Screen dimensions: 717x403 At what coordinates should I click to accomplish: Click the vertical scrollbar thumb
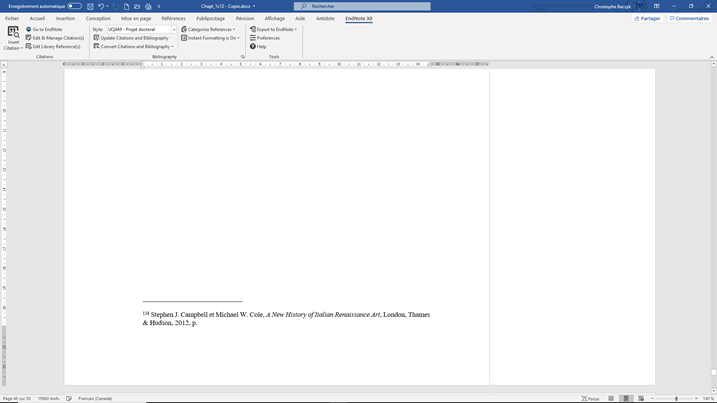click(x=713, y=372)
